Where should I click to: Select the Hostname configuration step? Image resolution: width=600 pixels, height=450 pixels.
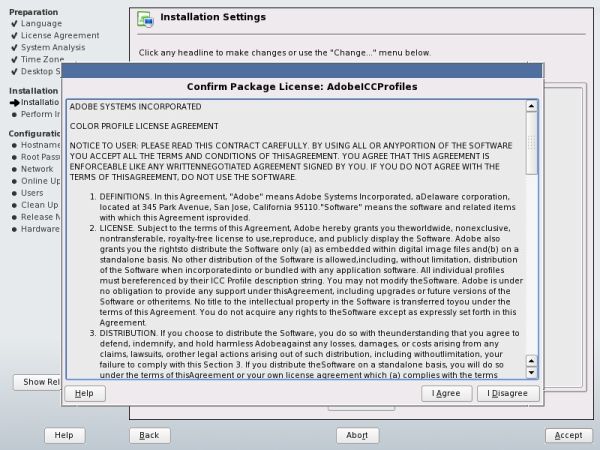point(41,145)
